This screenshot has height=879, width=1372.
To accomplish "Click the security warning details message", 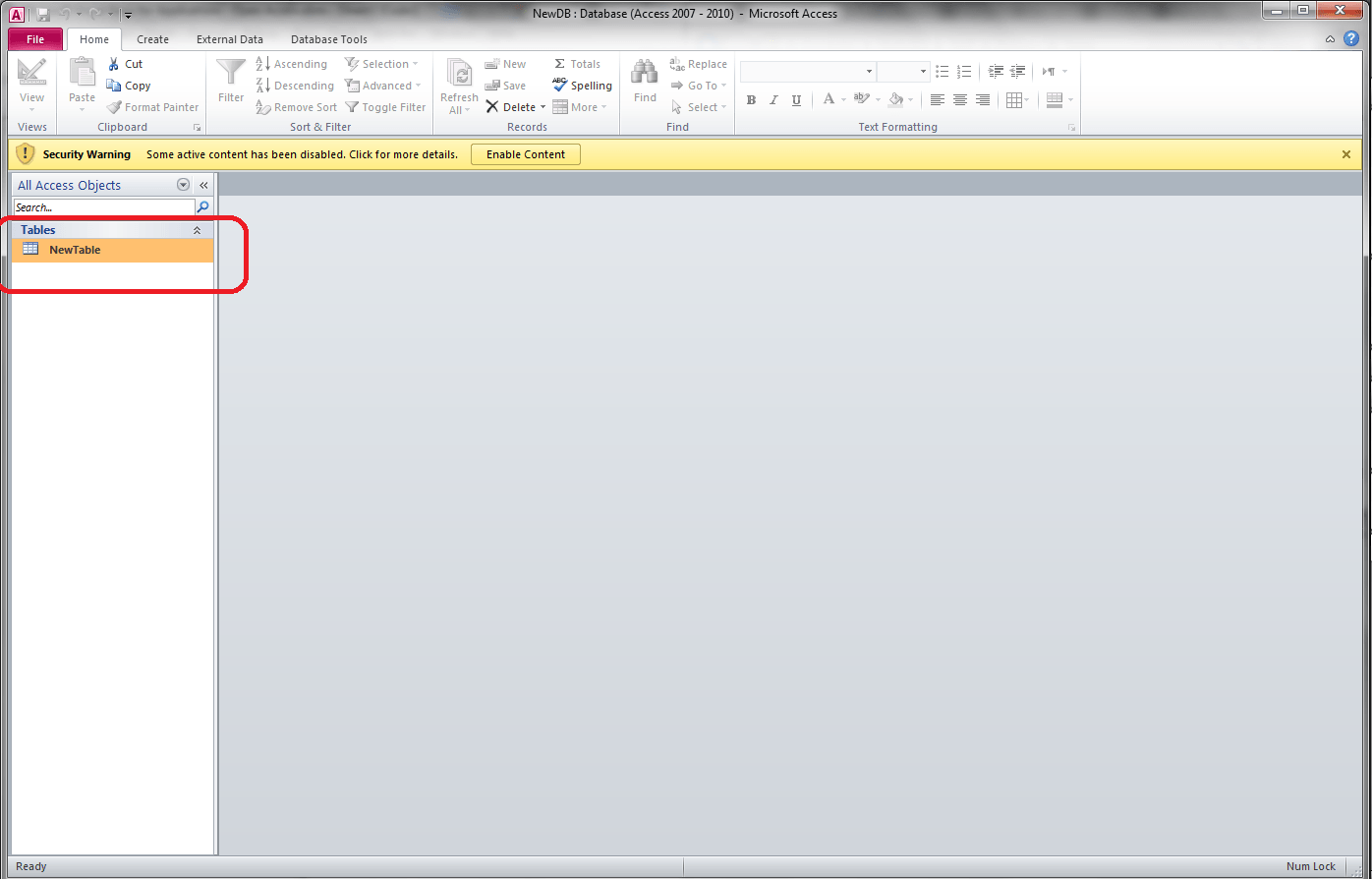I will click(302, 154).
